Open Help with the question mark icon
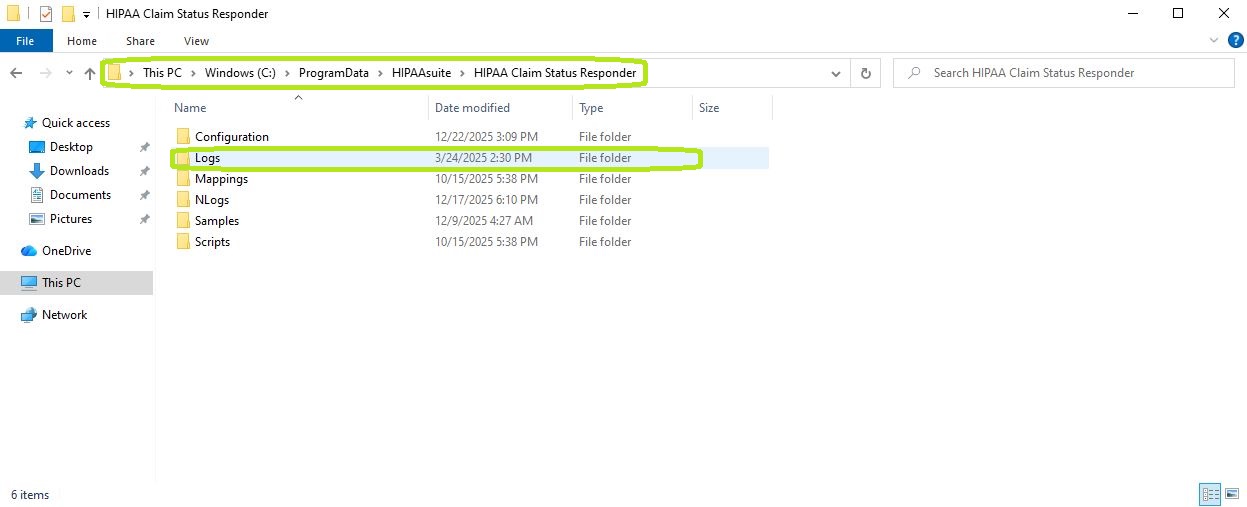 point(1235,41)
